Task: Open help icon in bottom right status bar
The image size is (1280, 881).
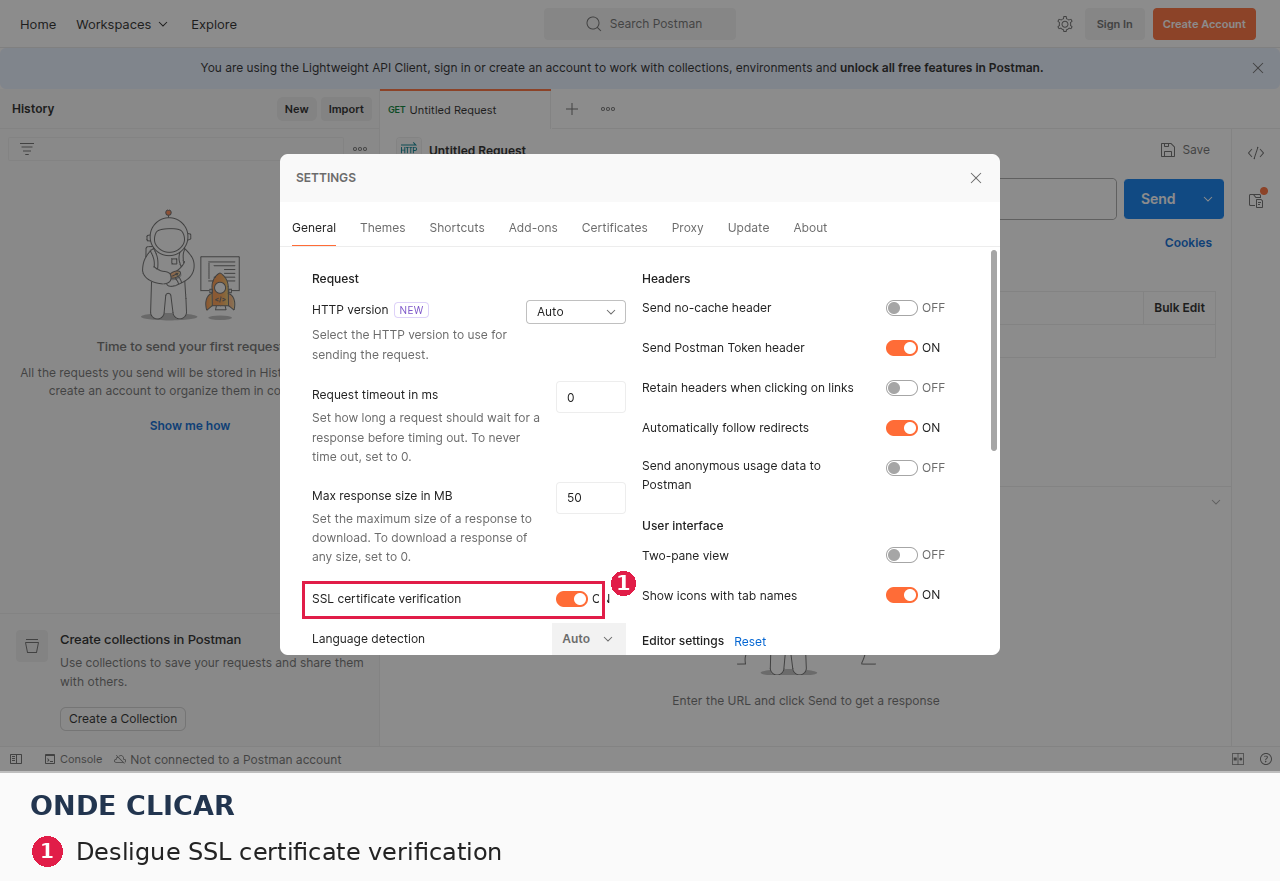Action: click(1266, 759)
